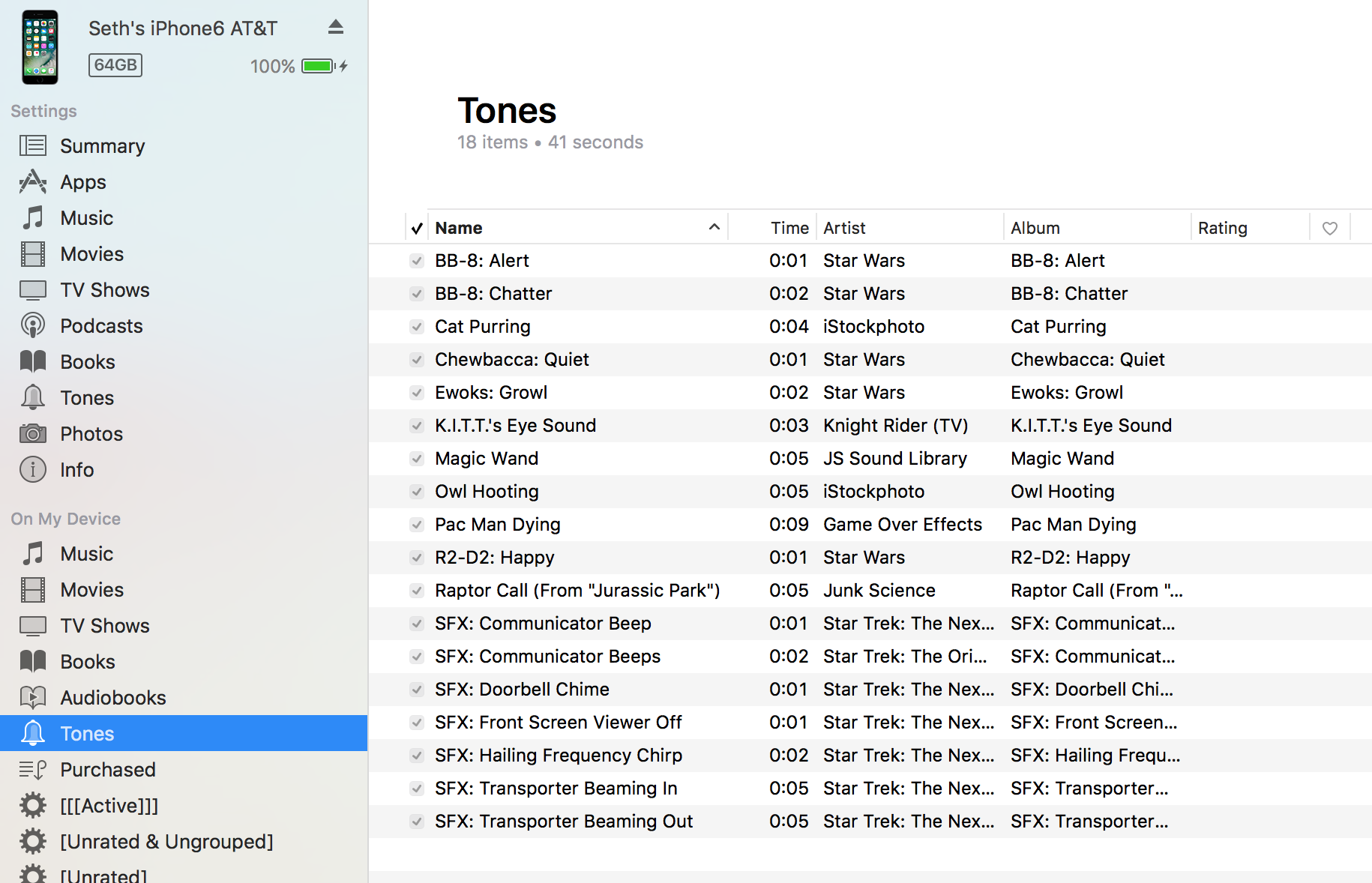Click the Movies film icon under On My Device
Viewport: 1372px width, 883px height.
tap(33, 589)
